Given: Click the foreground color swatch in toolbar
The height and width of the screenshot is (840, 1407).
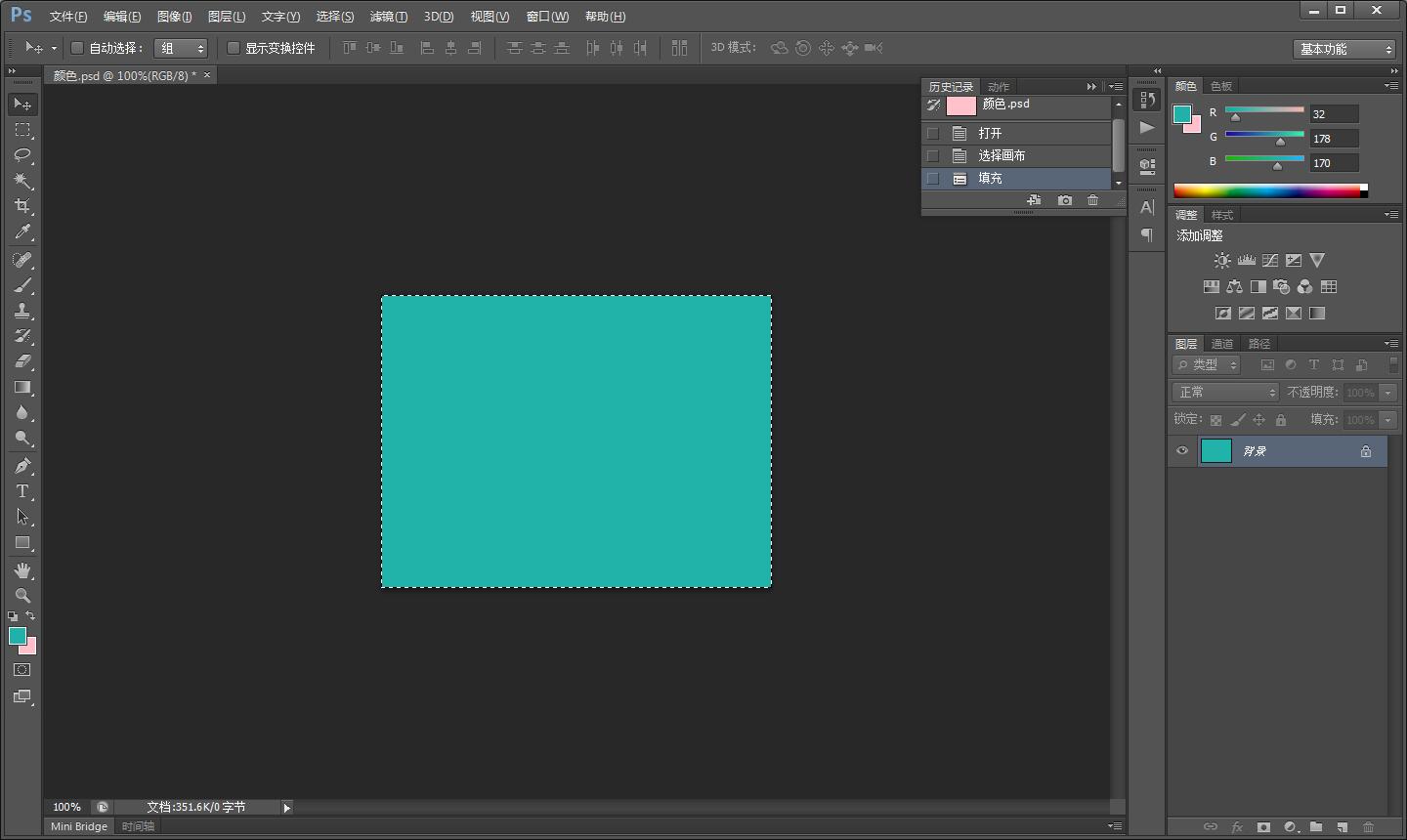Looking at the screenshot, I should click(x=17, y=636).
